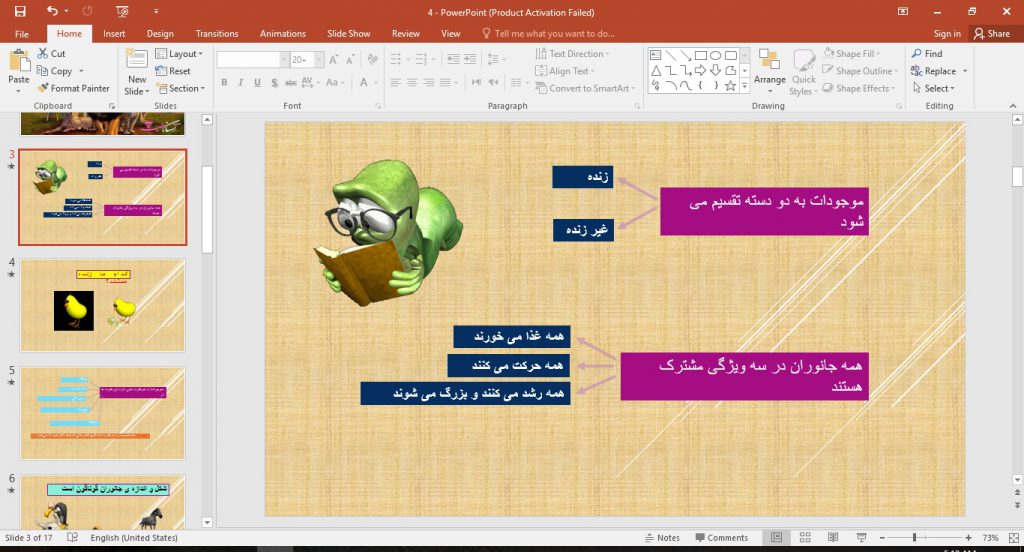Open the Design ribbon tab
The image size is (1024, 552).
(160, 33)
